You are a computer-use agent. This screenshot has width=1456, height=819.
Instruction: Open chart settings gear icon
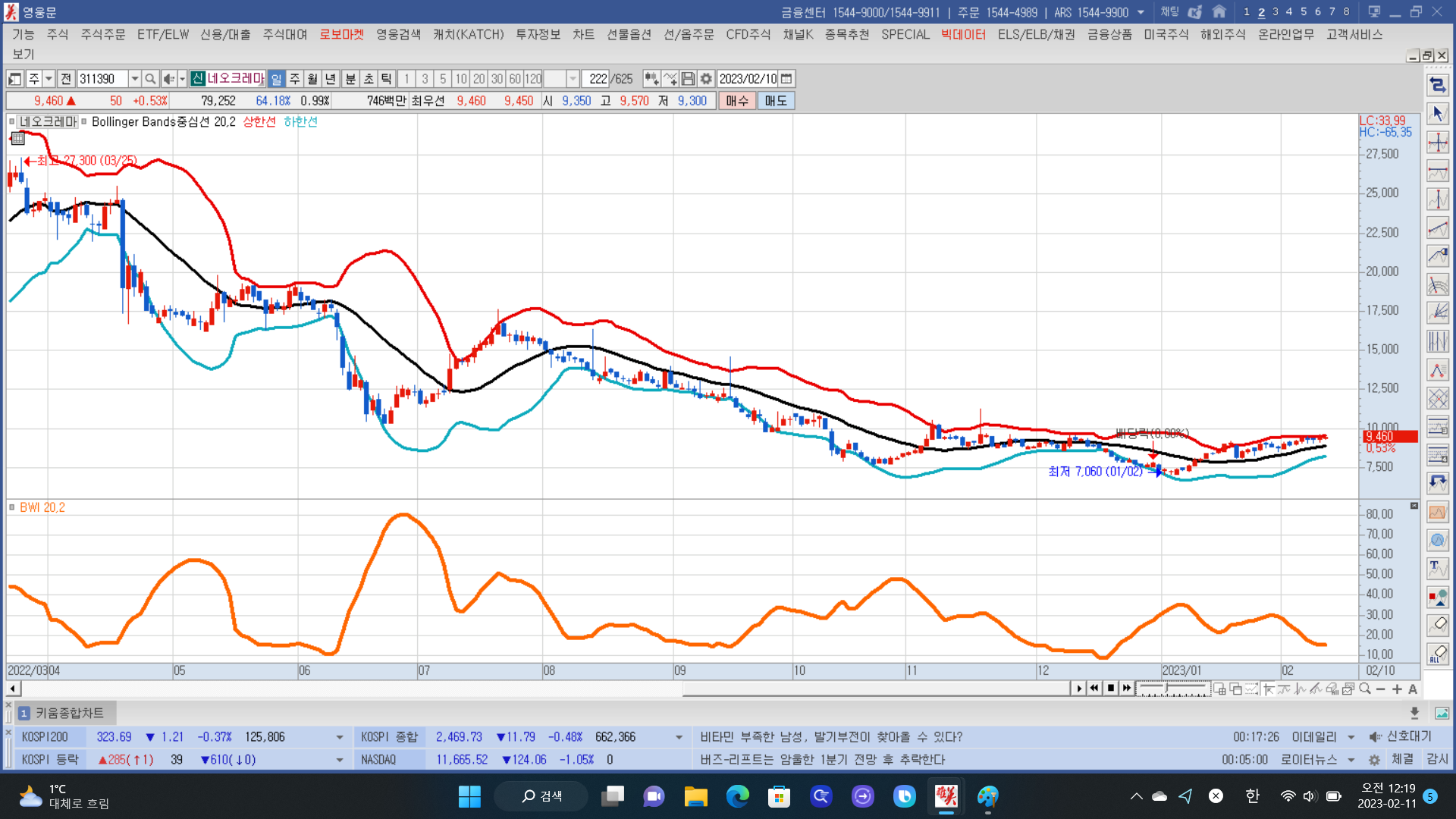coord(706,79)
